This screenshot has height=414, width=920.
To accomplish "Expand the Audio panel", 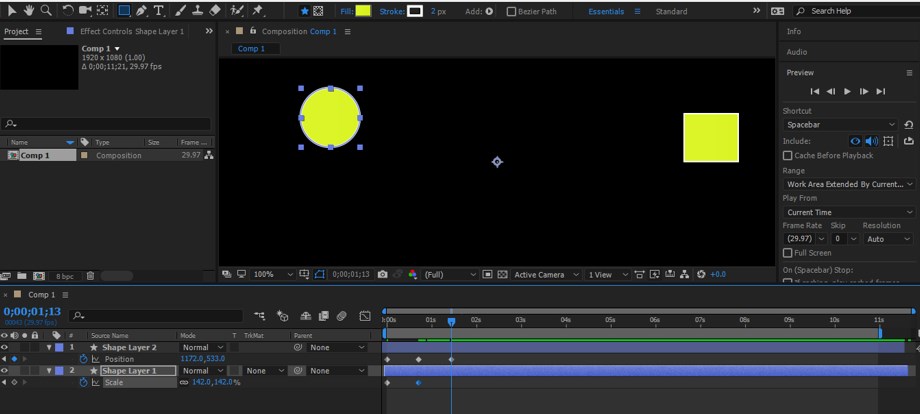I will (x=797, y=52).
